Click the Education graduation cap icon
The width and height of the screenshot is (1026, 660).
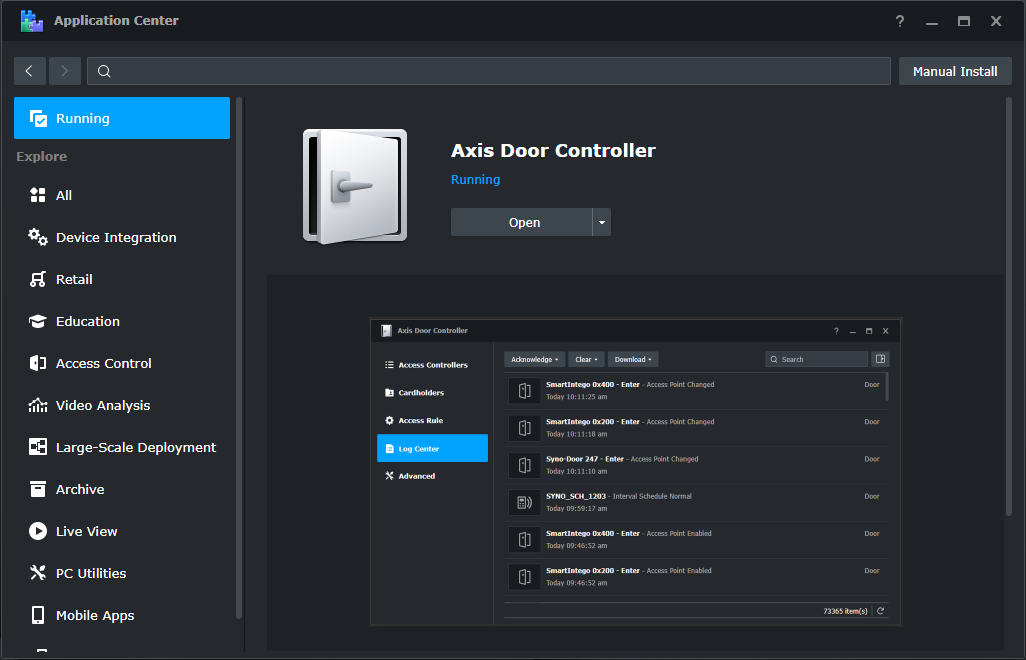[38, 321]
